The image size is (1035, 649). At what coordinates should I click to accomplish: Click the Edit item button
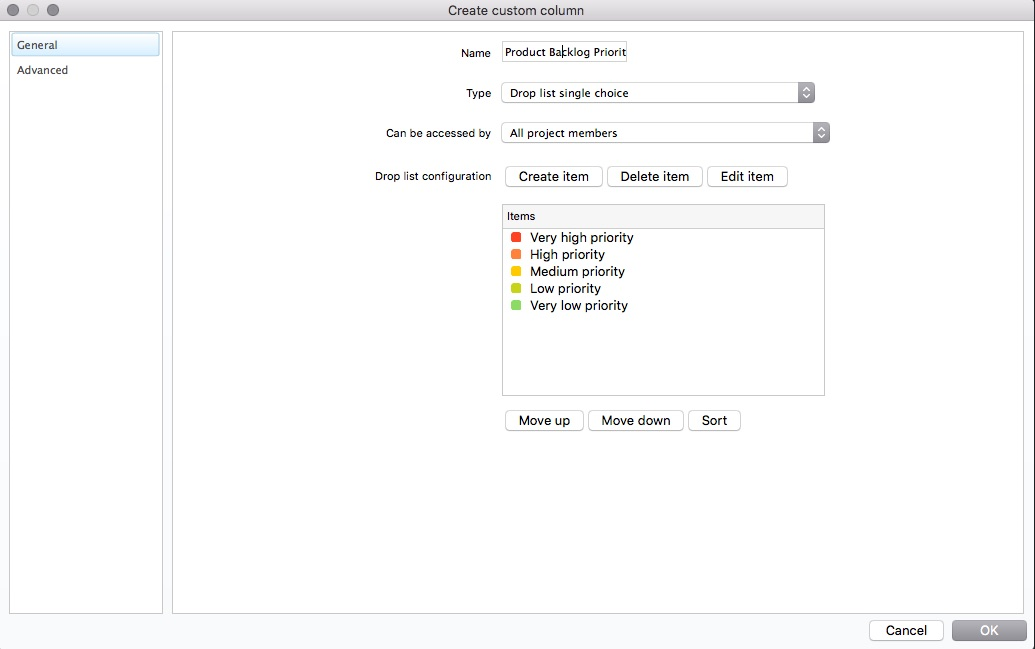click(x=747, y=176)
